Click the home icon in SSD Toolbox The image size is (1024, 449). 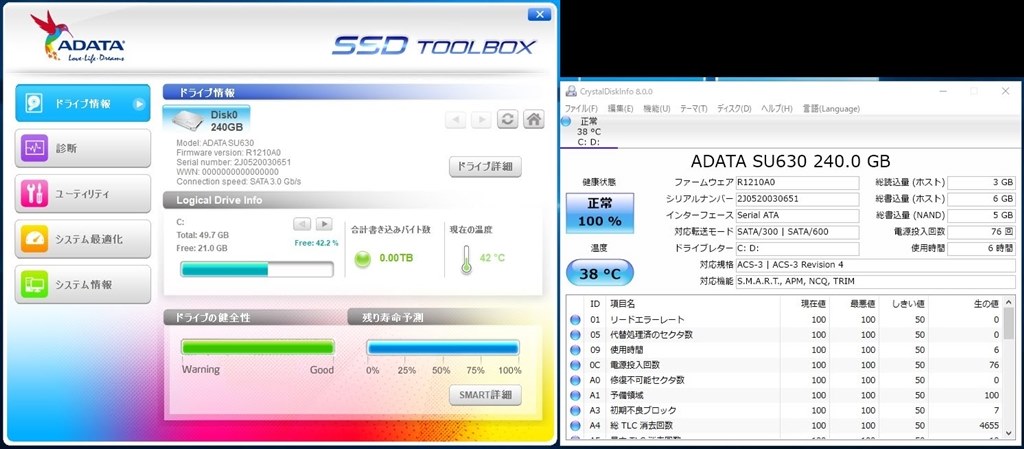[x=534, y=119]
